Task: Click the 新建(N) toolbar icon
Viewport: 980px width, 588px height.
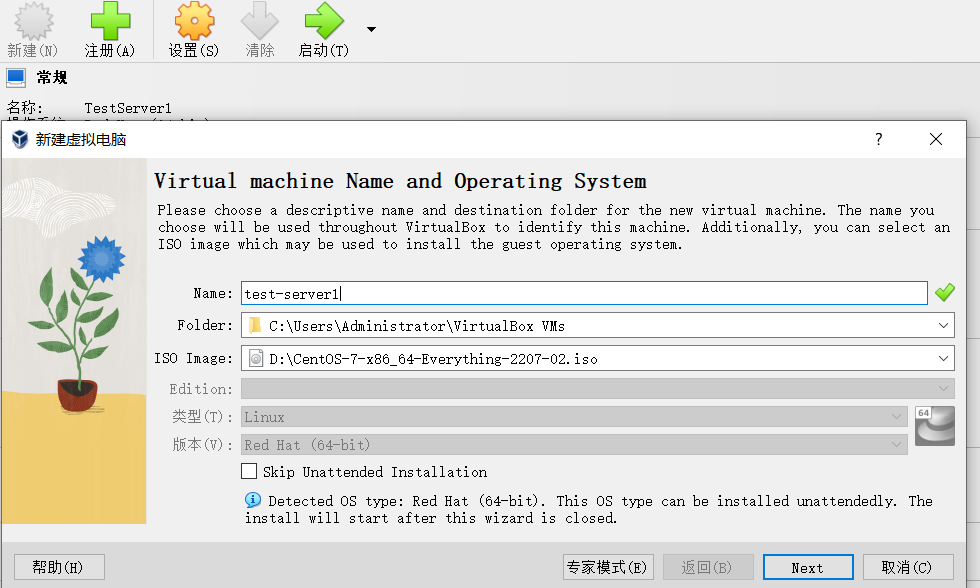Action: coord(33,22)
